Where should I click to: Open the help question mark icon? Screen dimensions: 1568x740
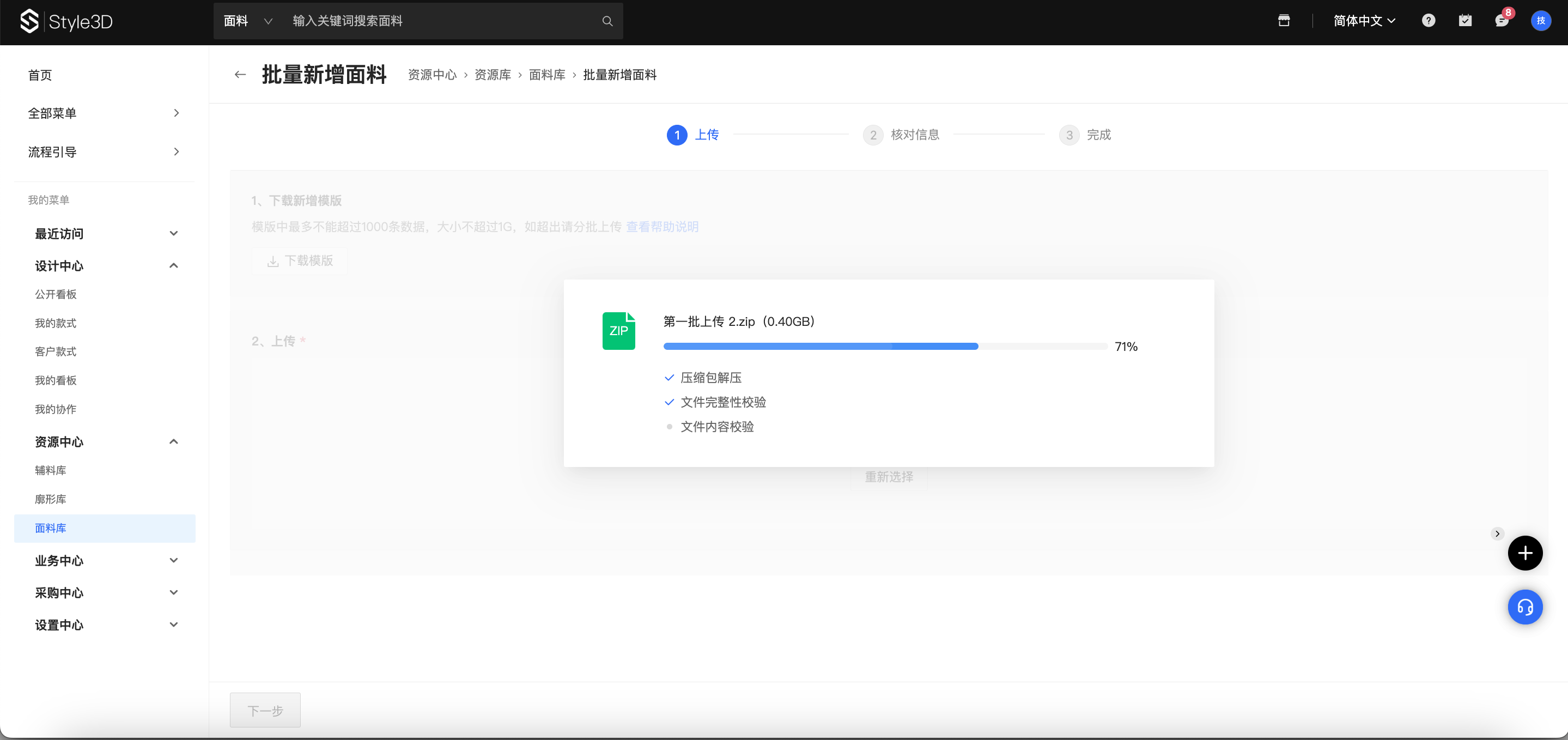coord(1428,21)
